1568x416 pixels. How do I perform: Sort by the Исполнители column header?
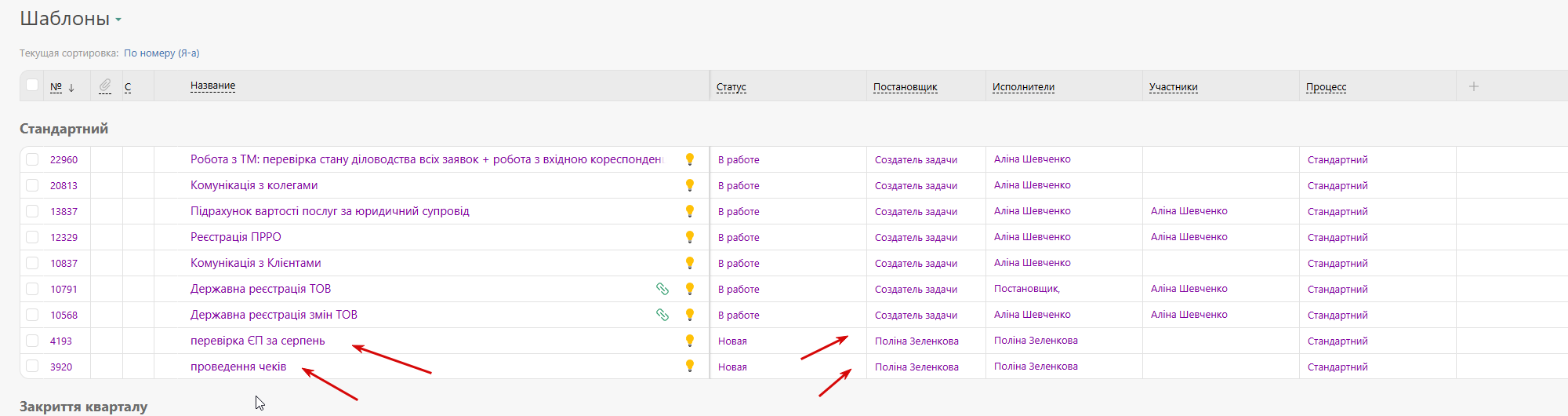(1023, 87)
